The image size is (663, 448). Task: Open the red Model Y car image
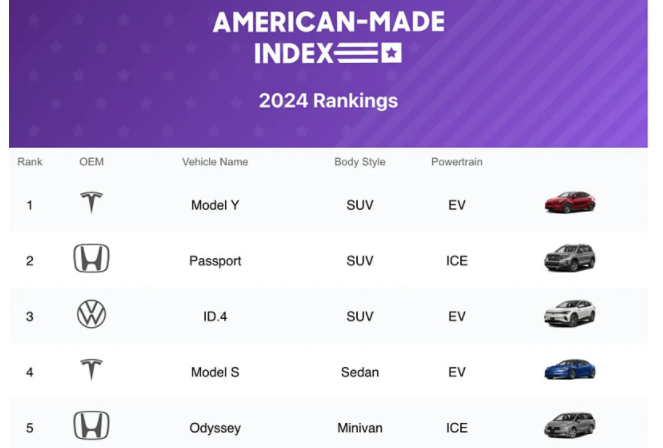click(x=570, y=202)
